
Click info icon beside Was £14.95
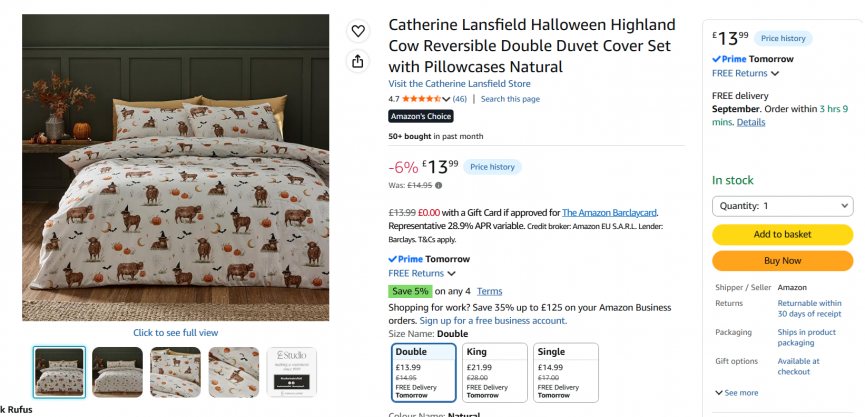(x=439, y=185)
